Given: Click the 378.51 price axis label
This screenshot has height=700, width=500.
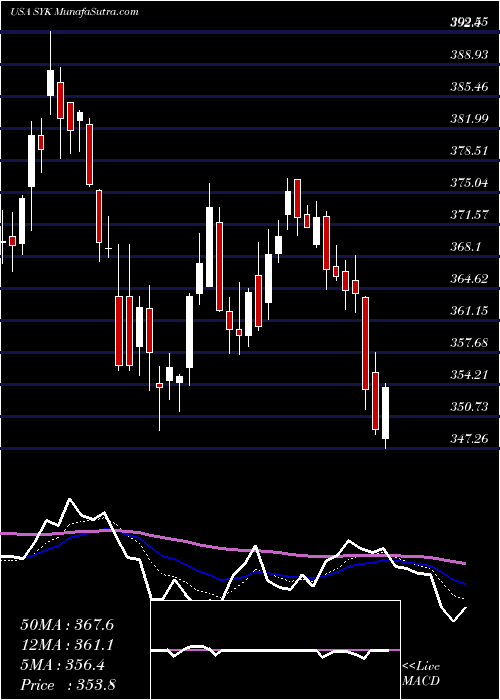Looking at the screenshot, I should pyautogui.click(x=468, y=151).
